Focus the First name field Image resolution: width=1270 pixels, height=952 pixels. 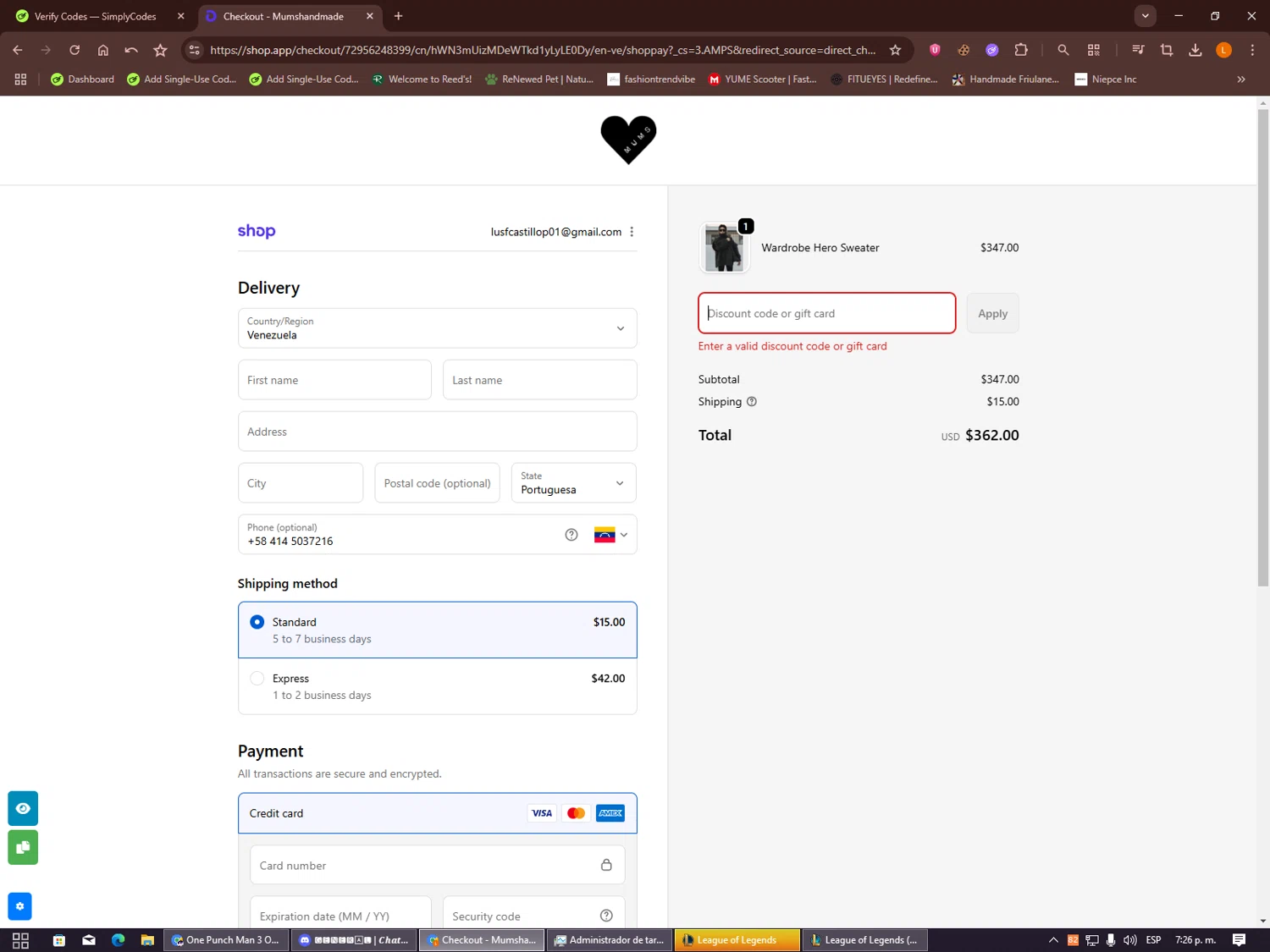334,380
